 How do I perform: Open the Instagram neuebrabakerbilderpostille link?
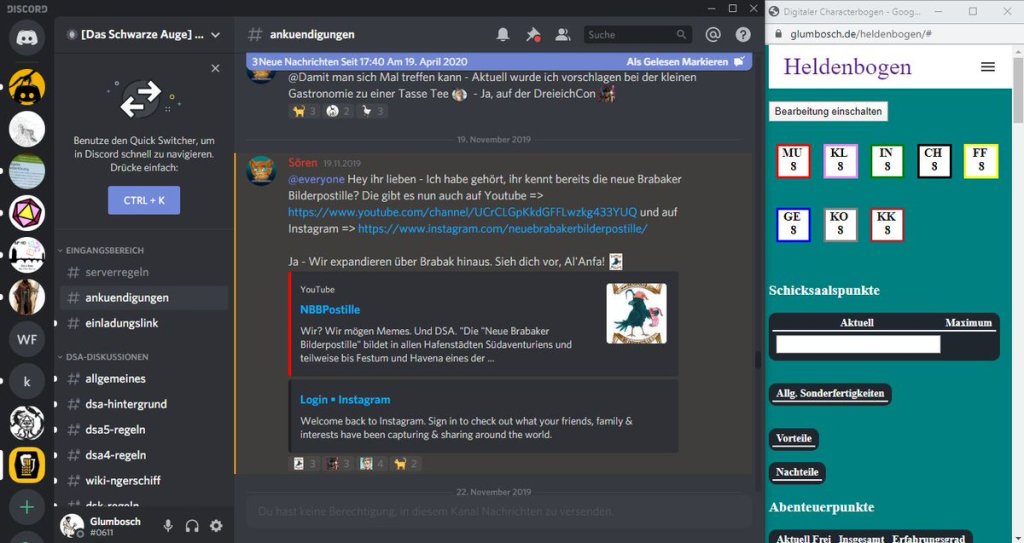click(x=502, y=228)
